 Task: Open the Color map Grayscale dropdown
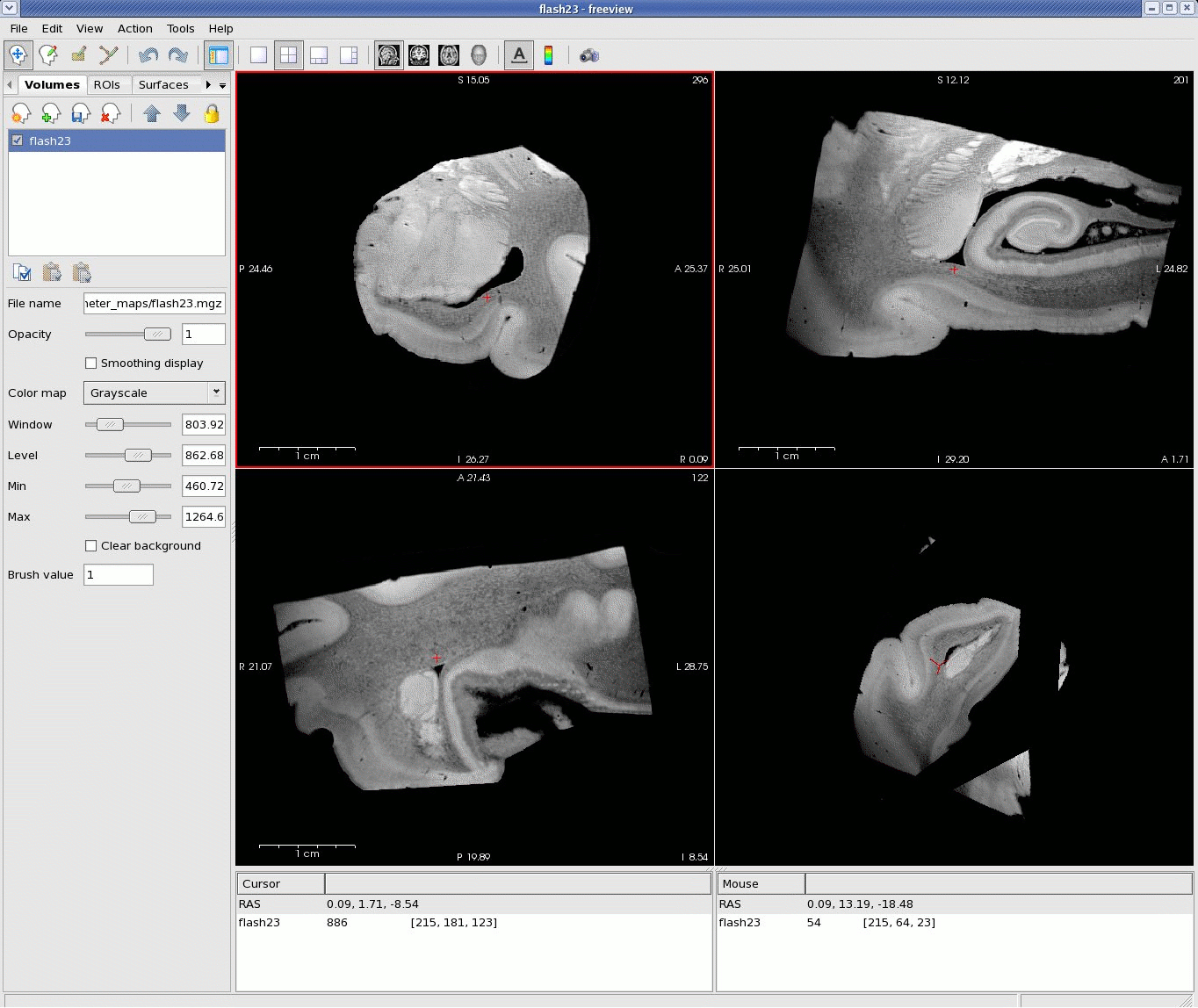pos(154,393)
